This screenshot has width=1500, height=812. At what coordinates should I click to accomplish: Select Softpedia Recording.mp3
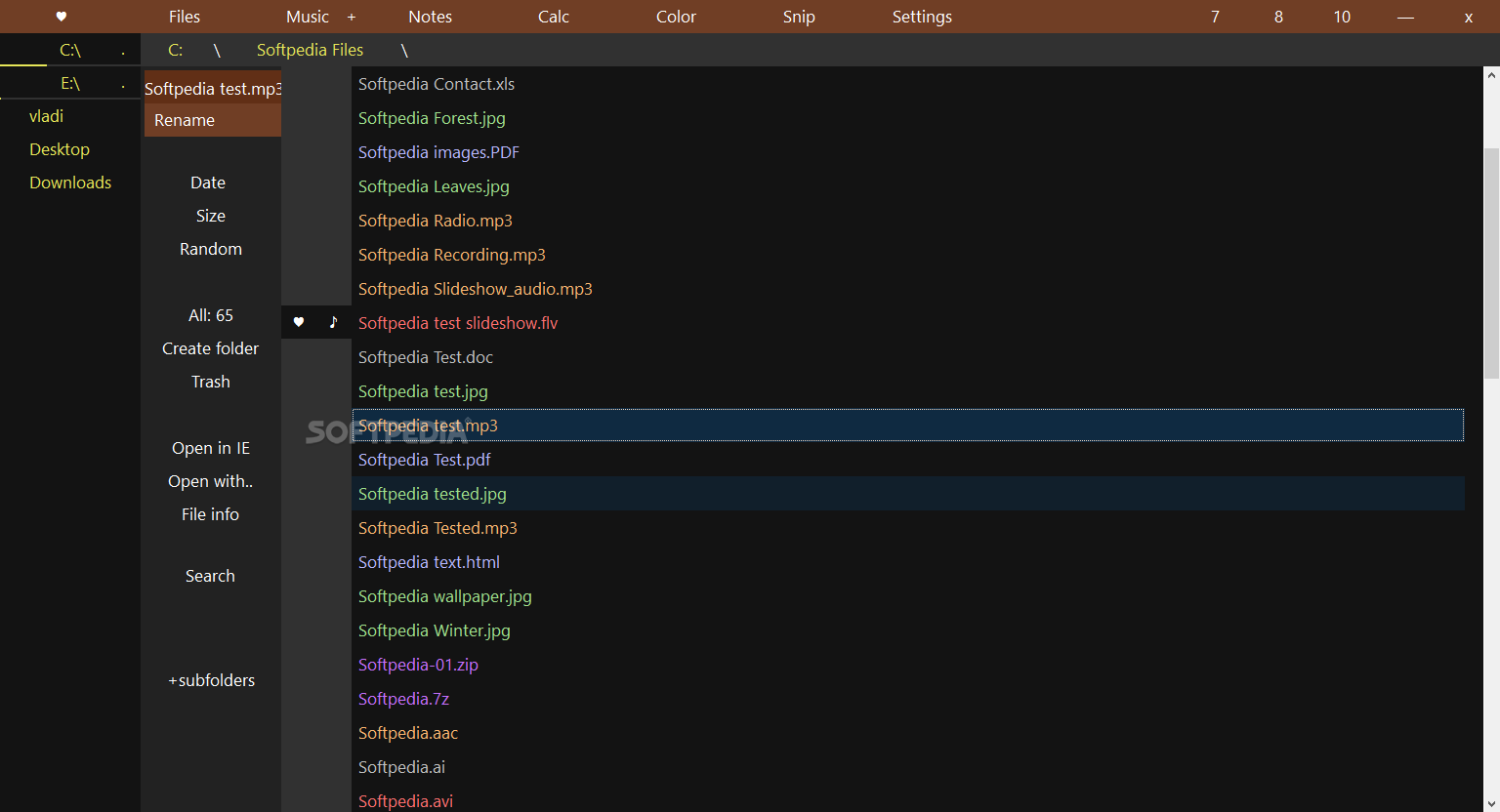click(452, 255)
